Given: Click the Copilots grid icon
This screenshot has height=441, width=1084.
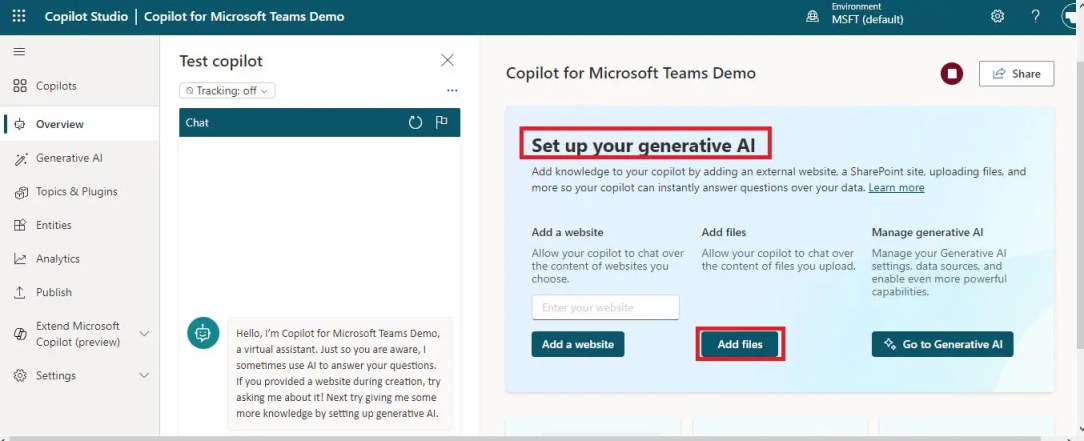Looking at the screenshot, I should (x=20, y=86).
